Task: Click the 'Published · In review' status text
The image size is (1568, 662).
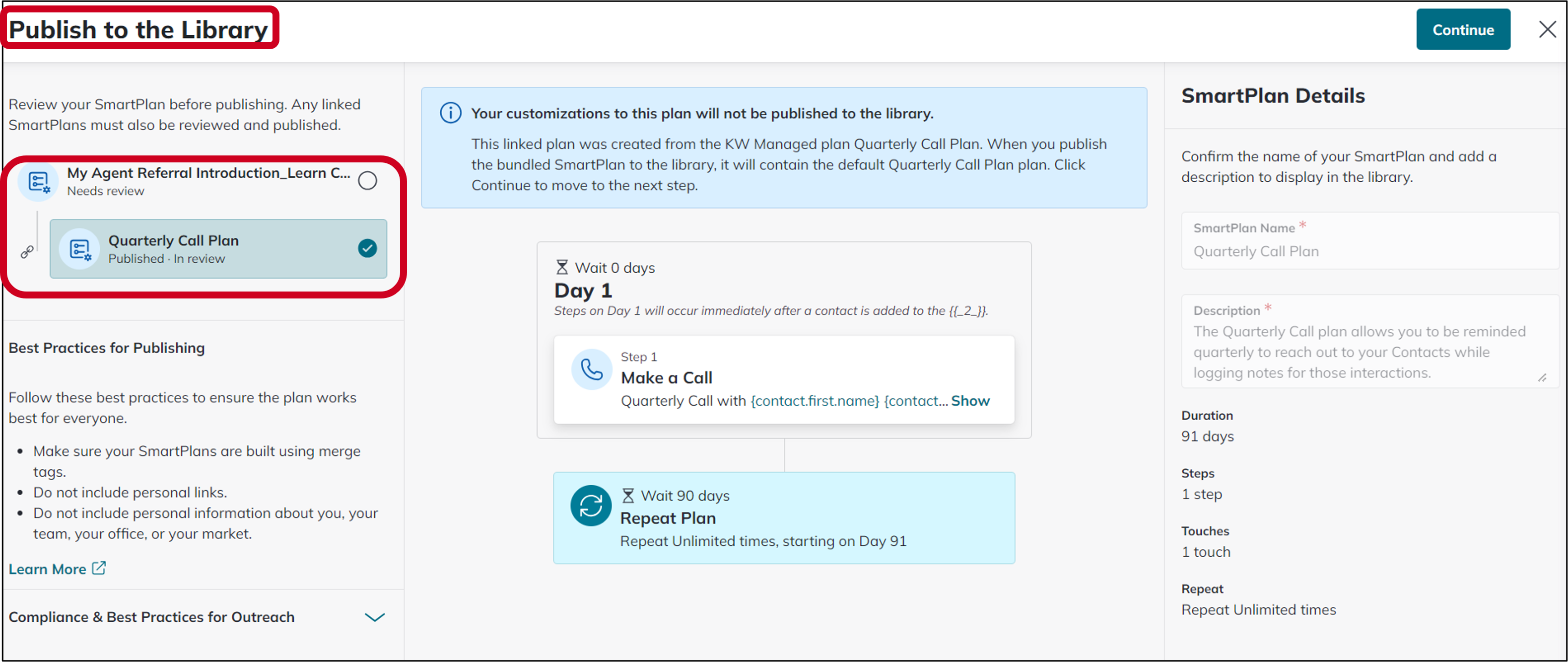Action: 166,258
